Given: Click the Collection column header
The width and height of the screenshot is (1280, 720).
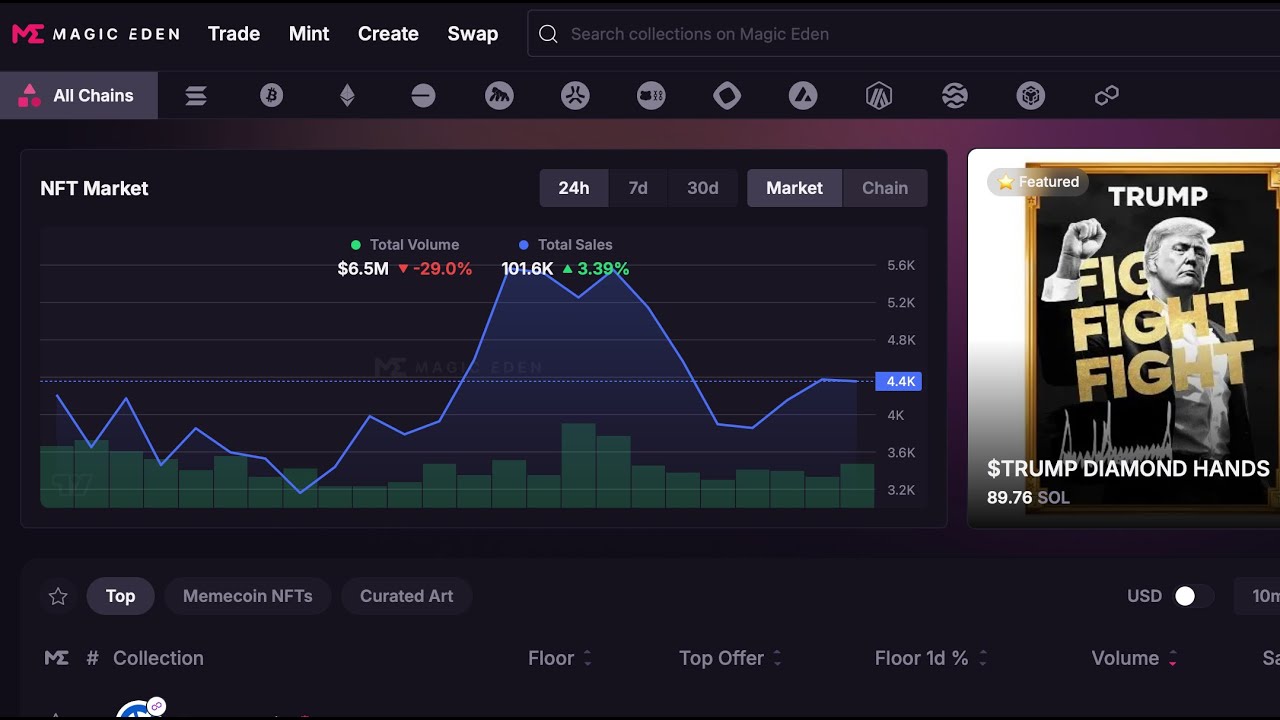Looking at the screenshot, I should [158, 658].
